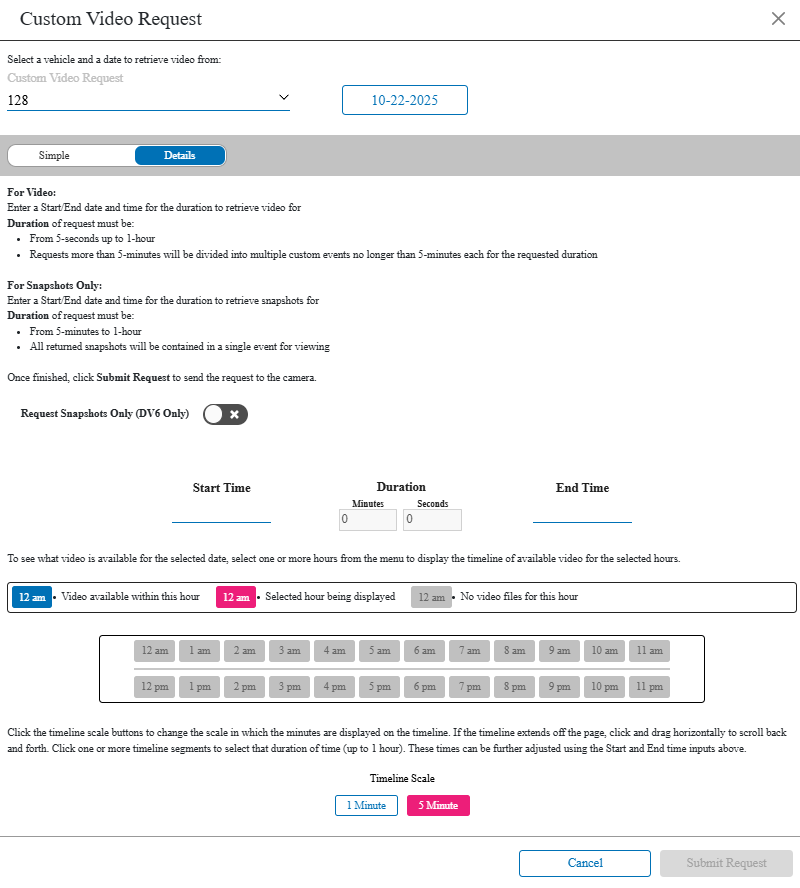
Task: Click the Duration Seconds field
Action: pos(432,520)
